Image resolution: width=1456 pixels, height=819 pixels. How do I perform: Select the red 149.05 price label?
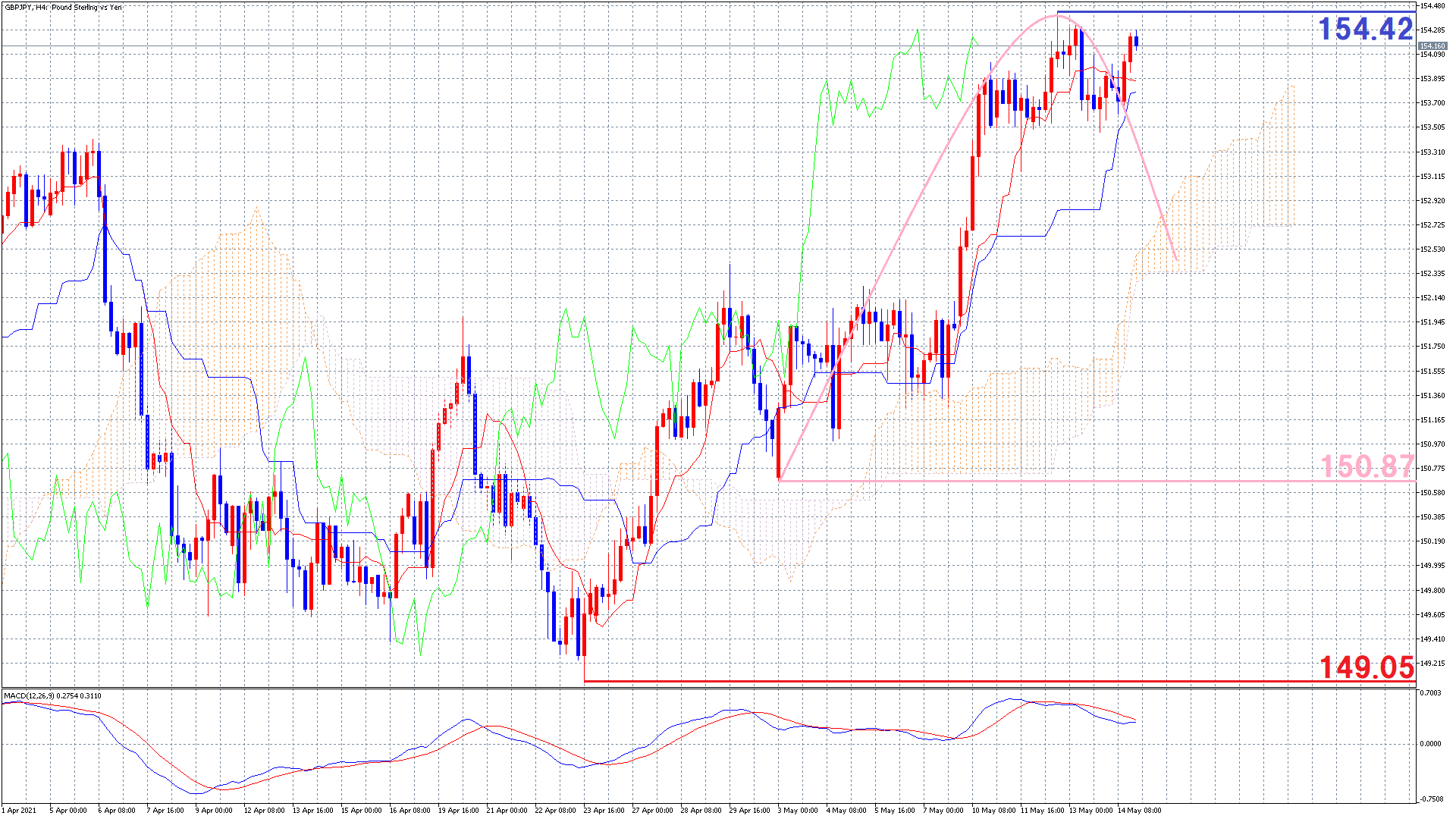(1367, 667)
